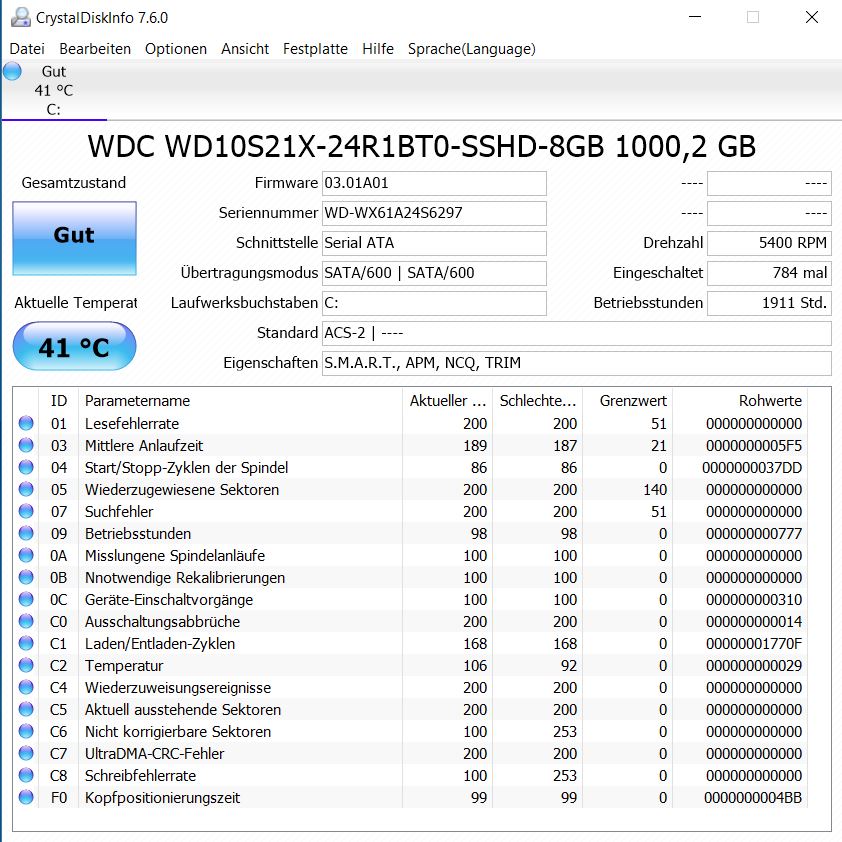
Task: Click the Parametername column header
Action: tap(241, 401)
